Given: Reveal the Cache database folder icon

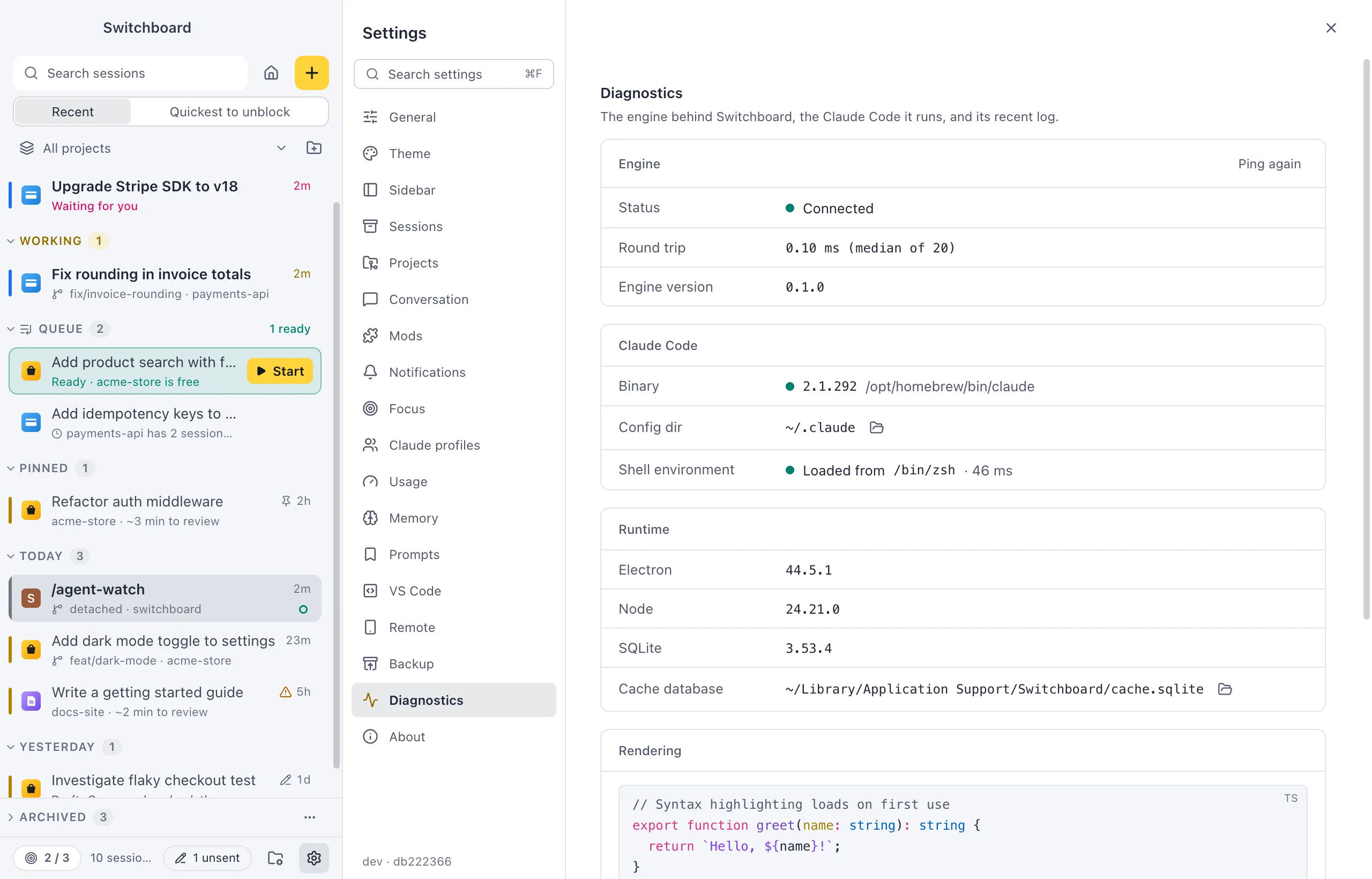Looking at the screenshot, I should tap(1224, 689).
